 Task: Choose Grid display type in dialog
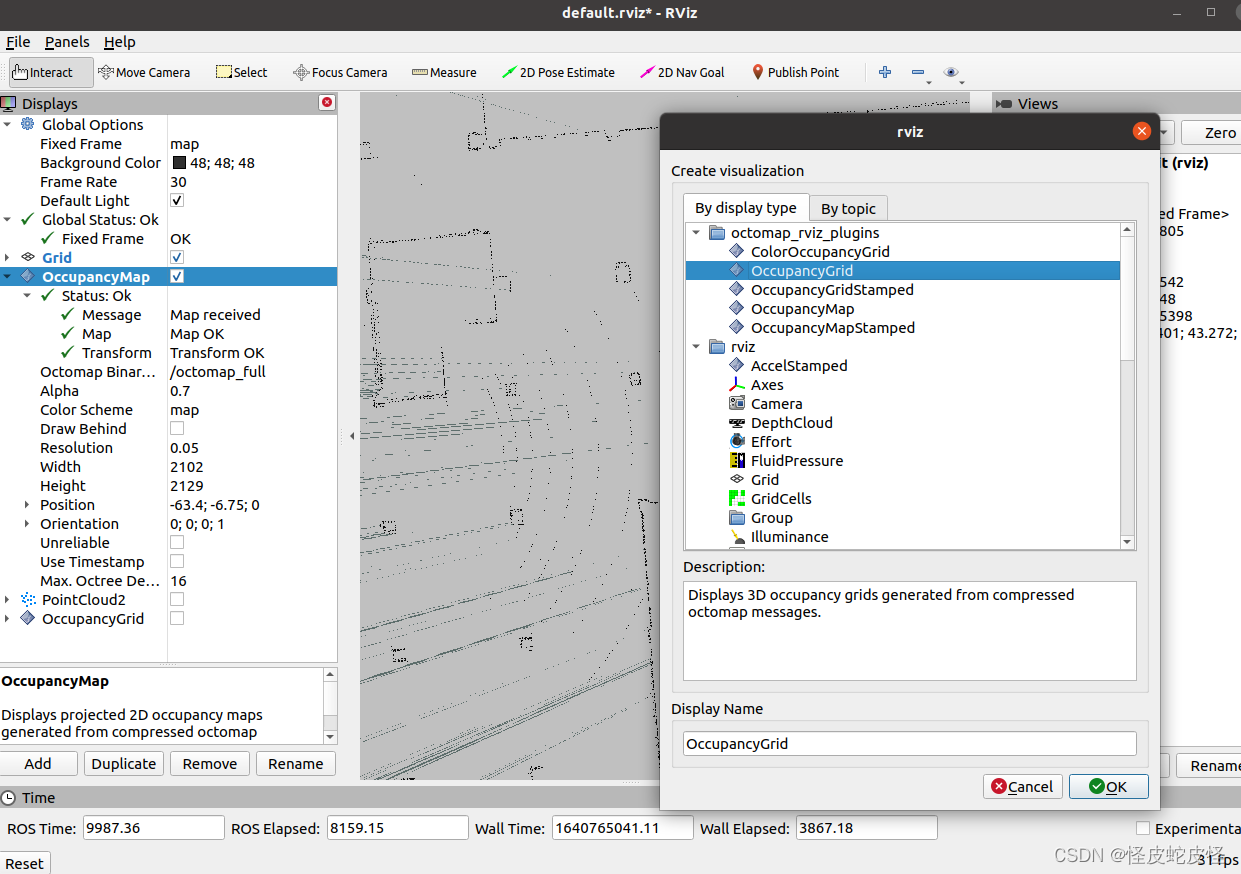pos(765,480)
